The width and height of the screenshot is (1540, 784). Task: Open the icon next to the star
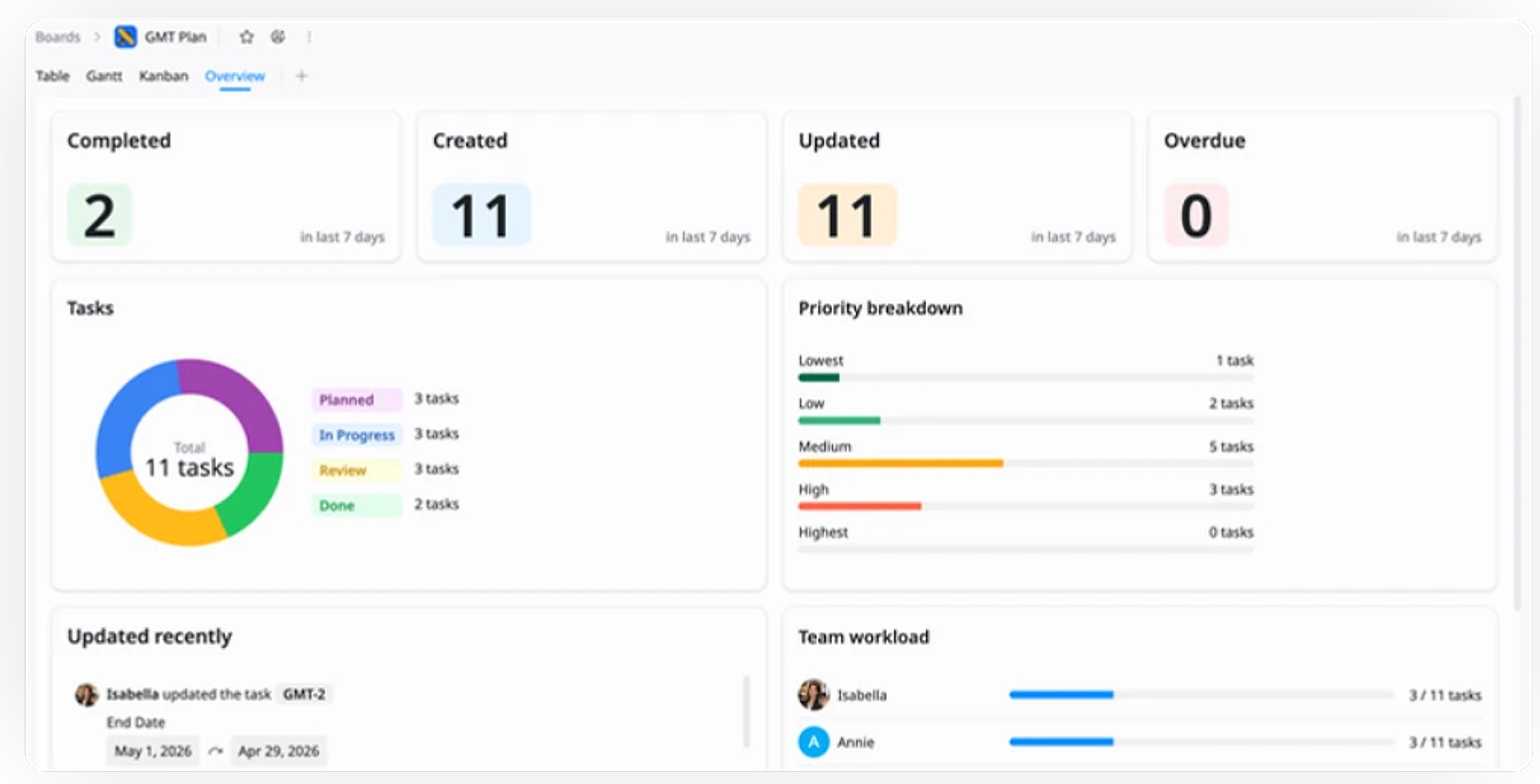pyautogui.click(x=278, y=36)
